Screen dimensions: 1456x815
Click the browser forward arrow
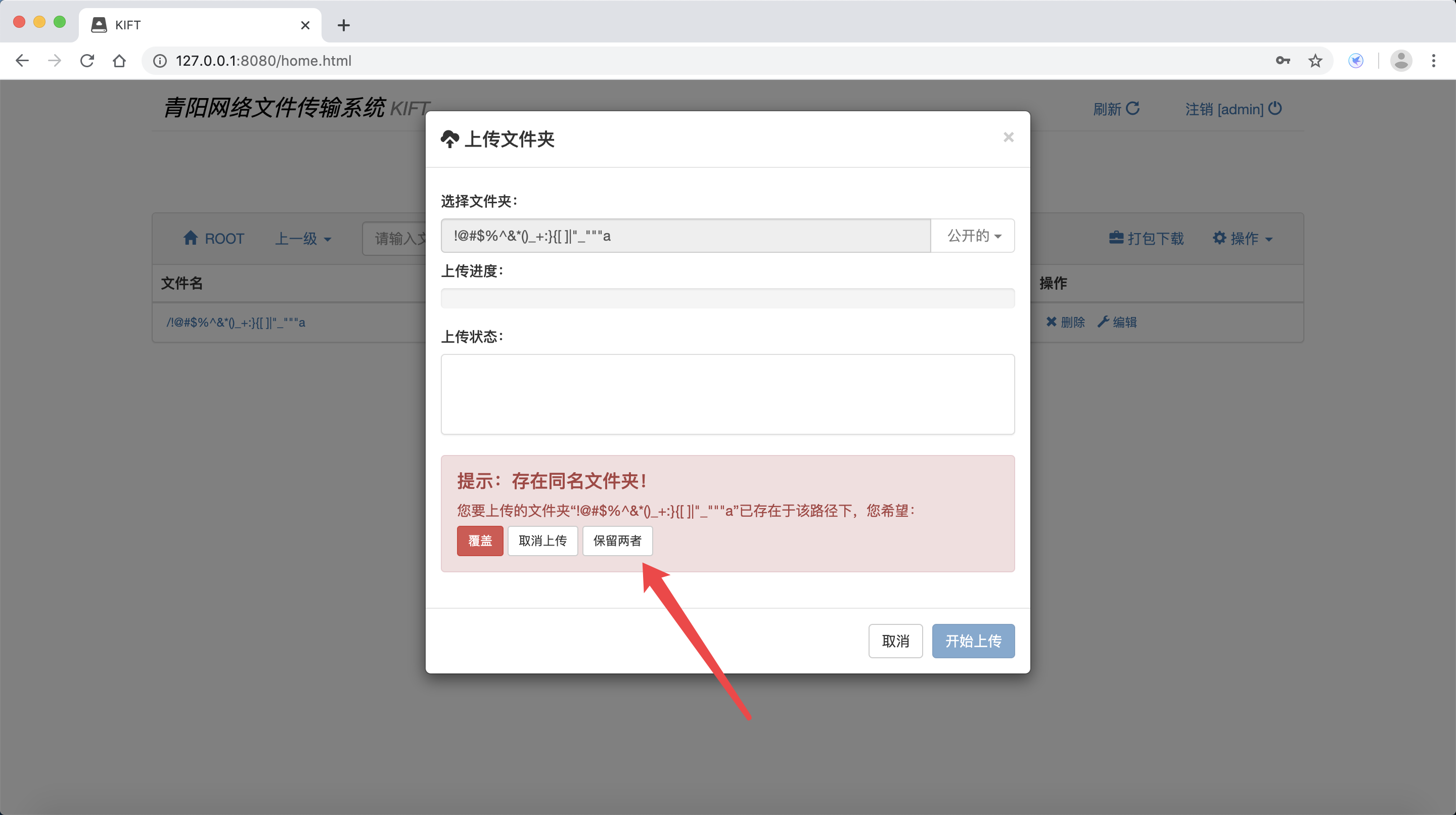54,61
